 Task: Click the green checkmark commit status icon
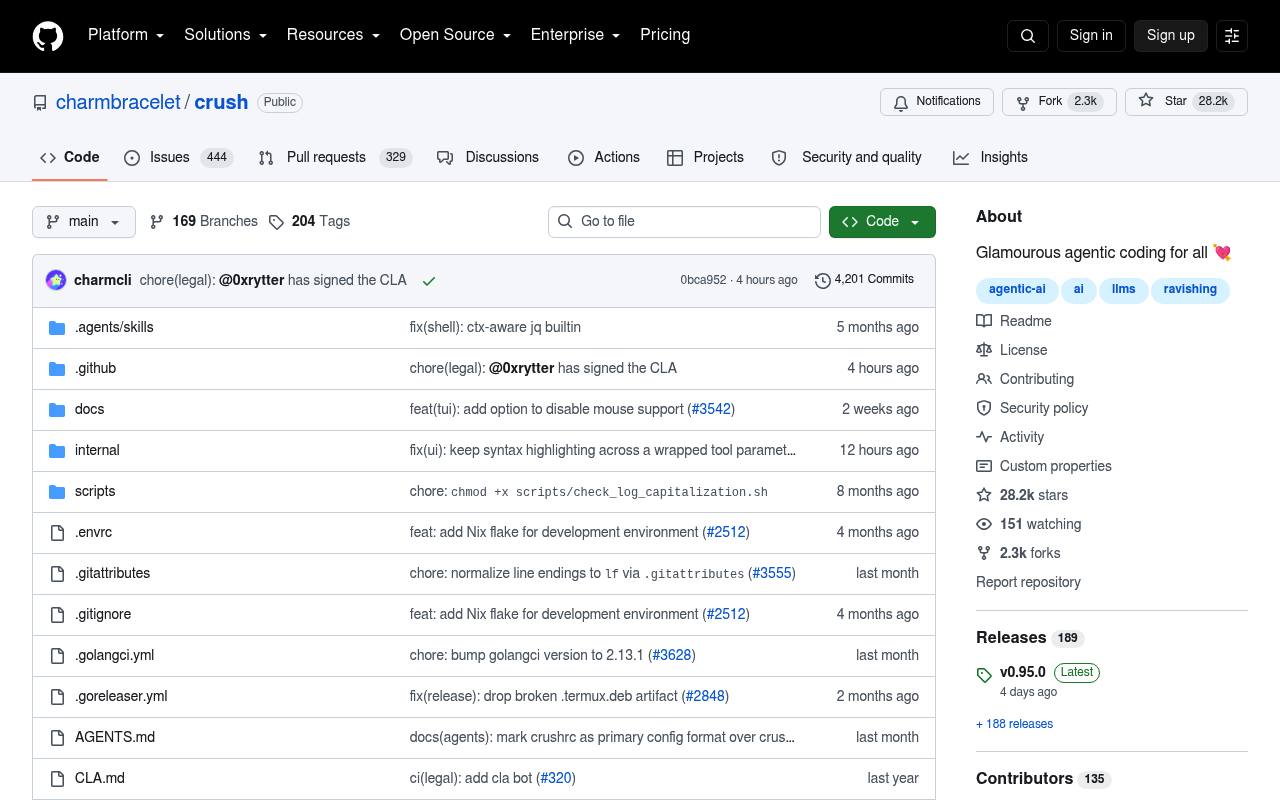429,281
